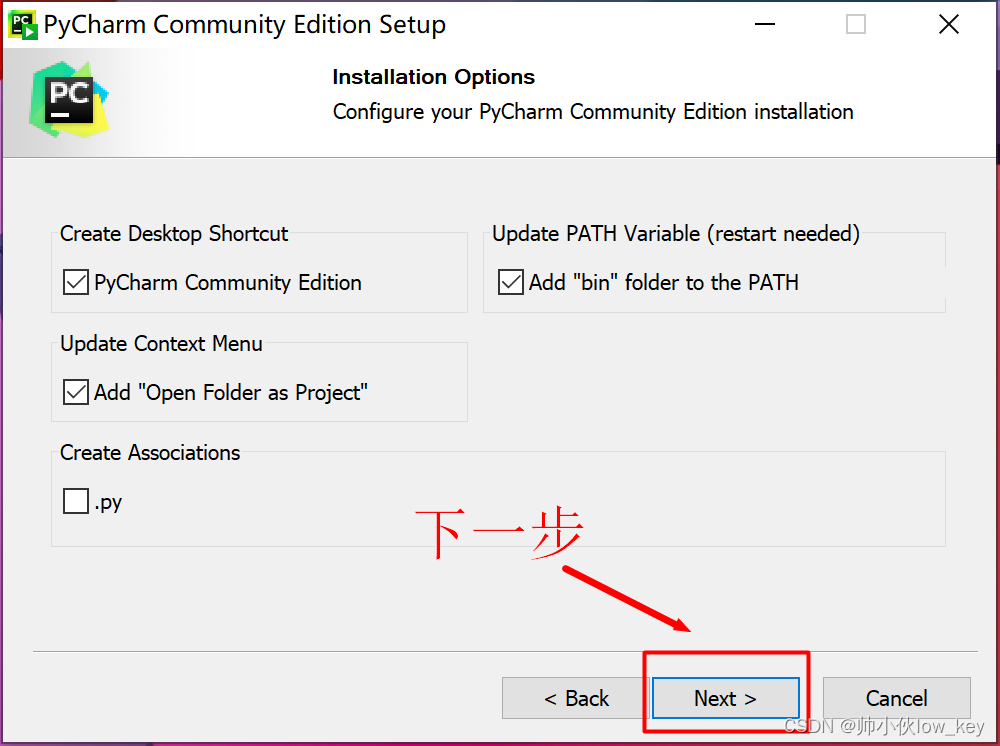1000x746 pixels.
Task: Click the PyCharm installer icon in the title bar
Action: click(23, 25)
